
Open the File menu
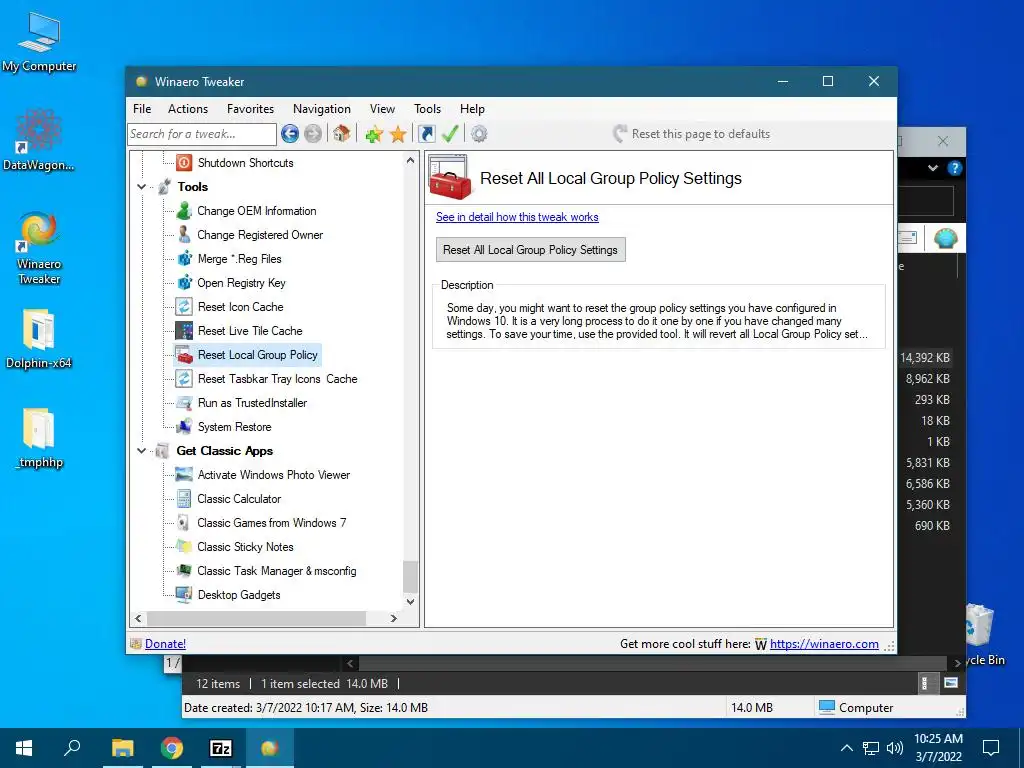(142, 109)
